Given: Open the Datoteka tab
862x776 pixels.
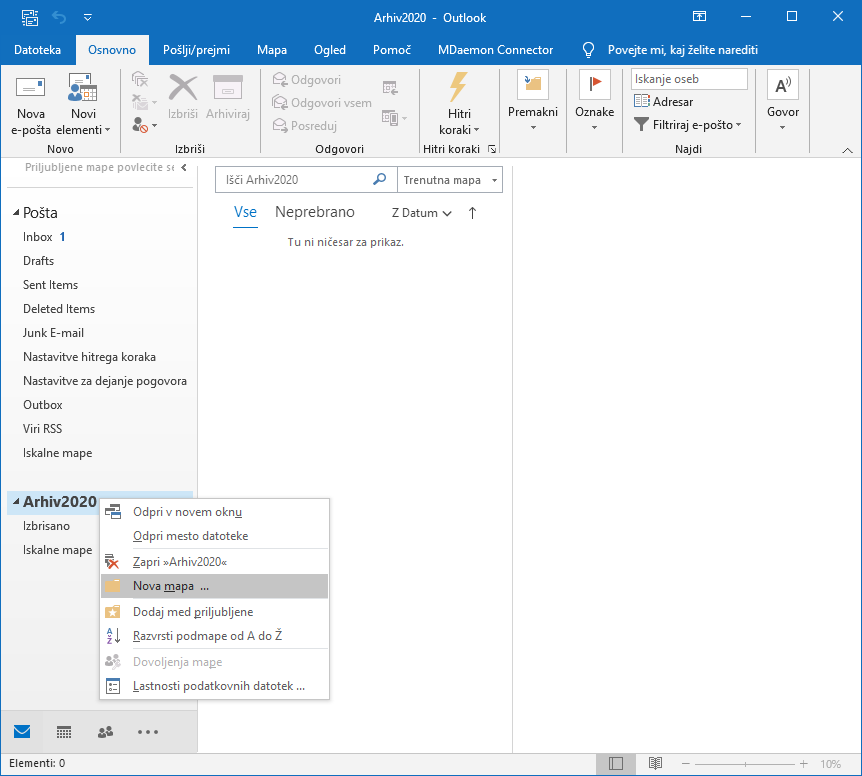Looking at the screenshot, I should pos(37,50).
